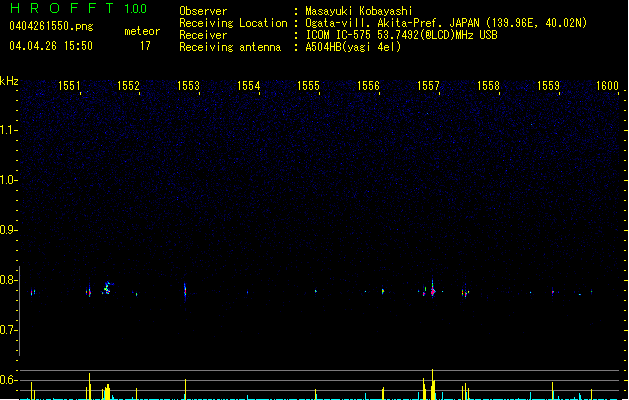Click the 0.7 kHz axis label
Viewport: 629px width, 400px height.
click(x=8, y=330)
